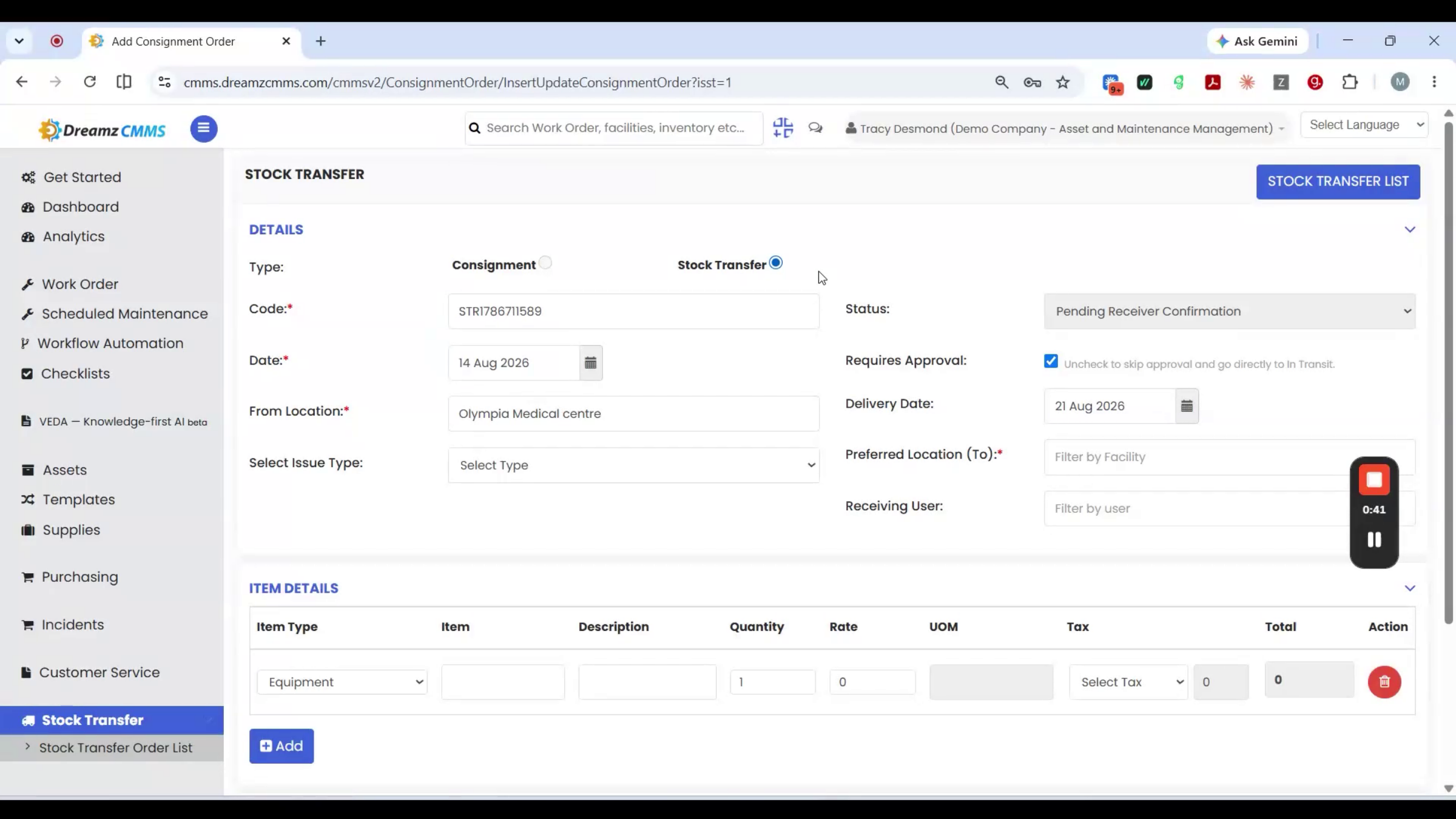
Task: Select the Stock Transfer radio button
Action: pos(775,263)
